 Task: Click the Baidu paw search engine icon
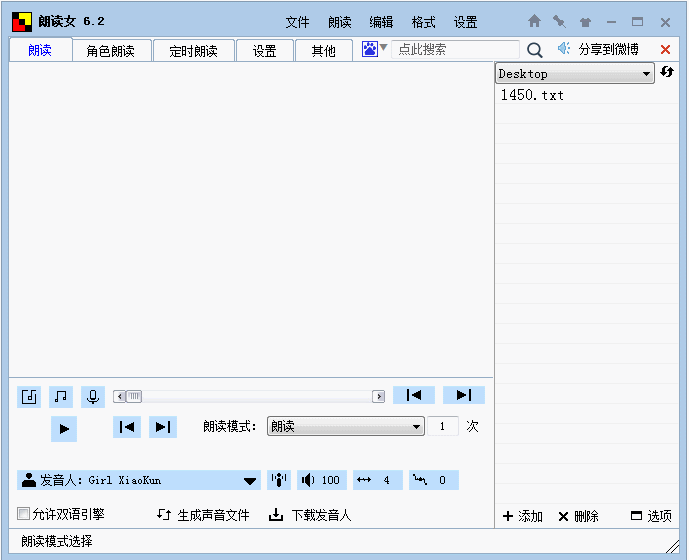tap(370, 49)
